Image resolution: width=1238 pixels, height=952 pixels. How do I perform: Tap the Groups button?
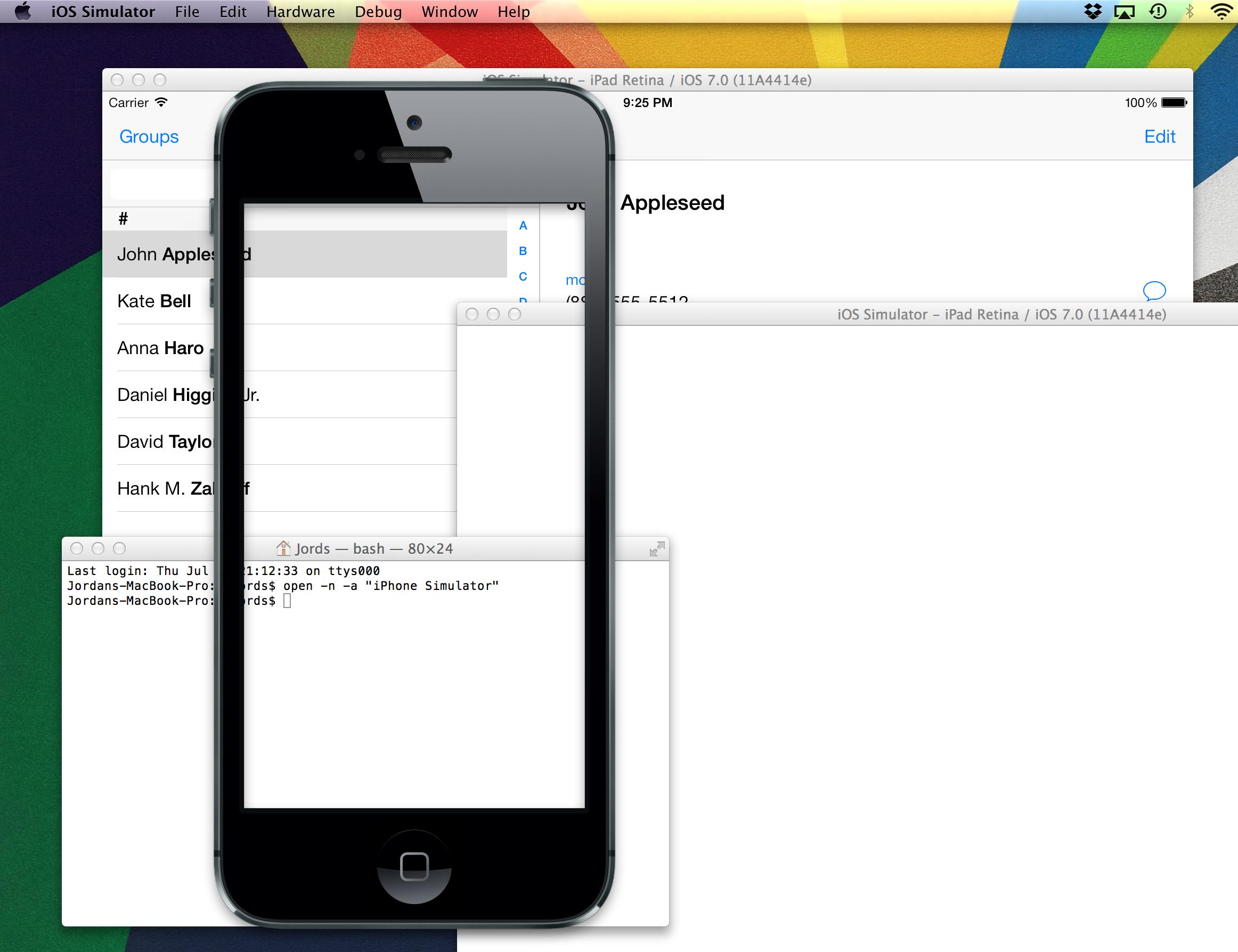pos(149,136)
